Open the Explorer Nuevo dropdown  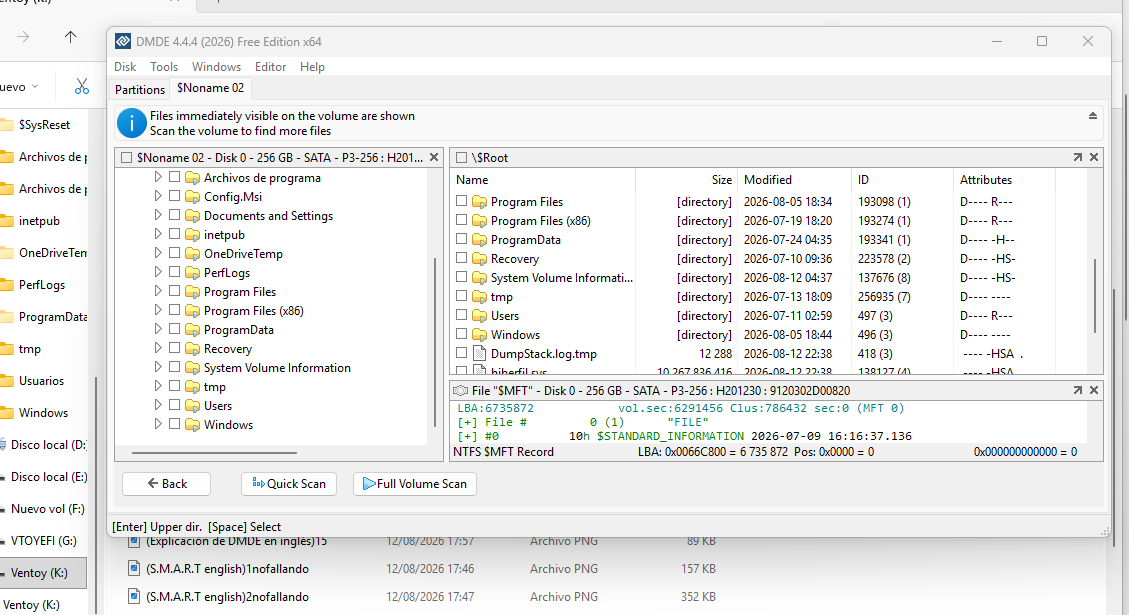tap(19, 87)
